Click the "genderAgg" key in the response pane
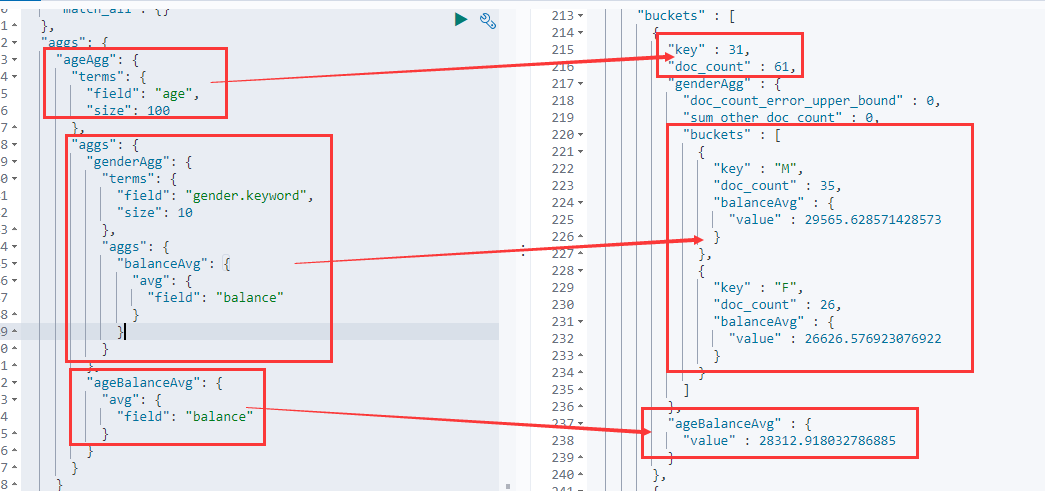The height and width of the screenshot is (491, 1045). (x=709, y=84)
